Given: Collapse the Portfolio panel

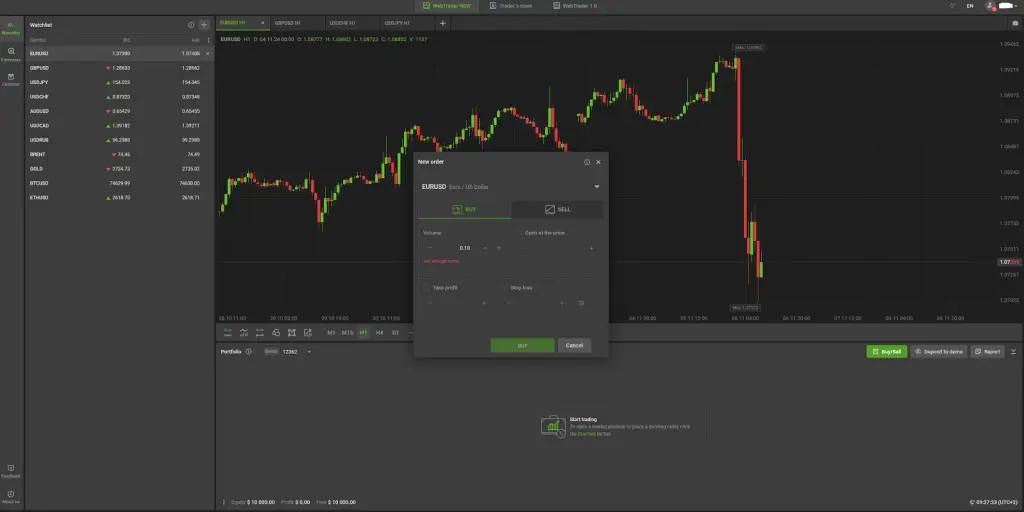Looking at the screenshot, I should click(x=1014, y=351).
